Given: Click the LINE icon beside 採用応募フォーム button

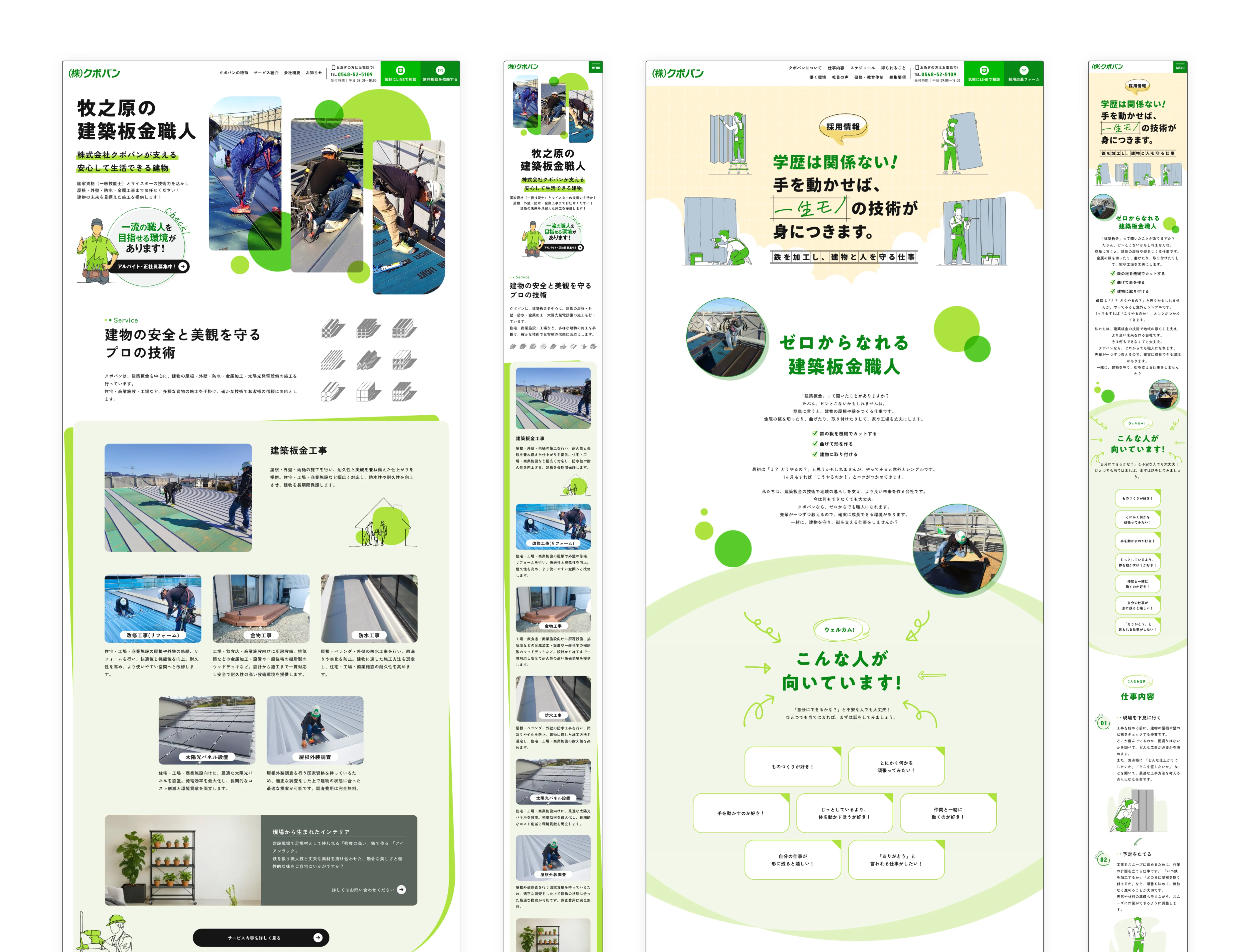Looking at the screenshot, I should [x=983, y=70].
